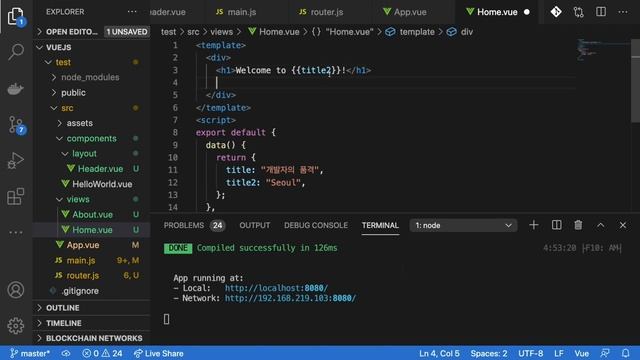Open the Run and Debug view
Screen dimensions: 640x360
16,160
